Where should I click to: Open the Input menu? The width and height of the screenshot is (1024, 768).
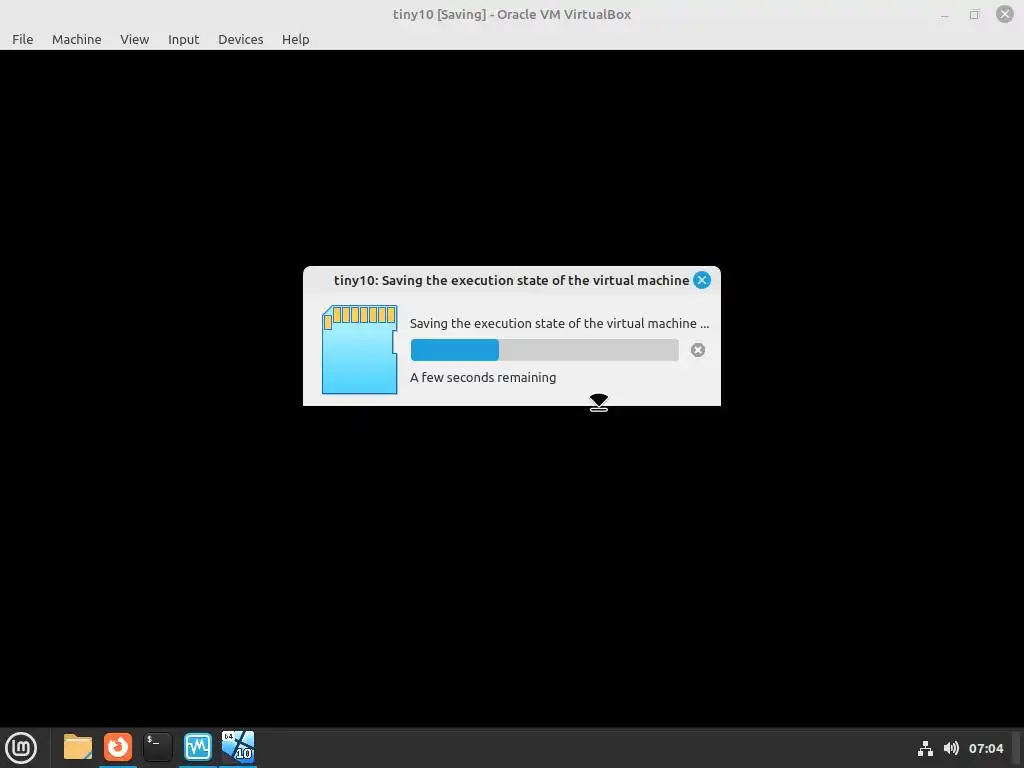coord(184,39)
